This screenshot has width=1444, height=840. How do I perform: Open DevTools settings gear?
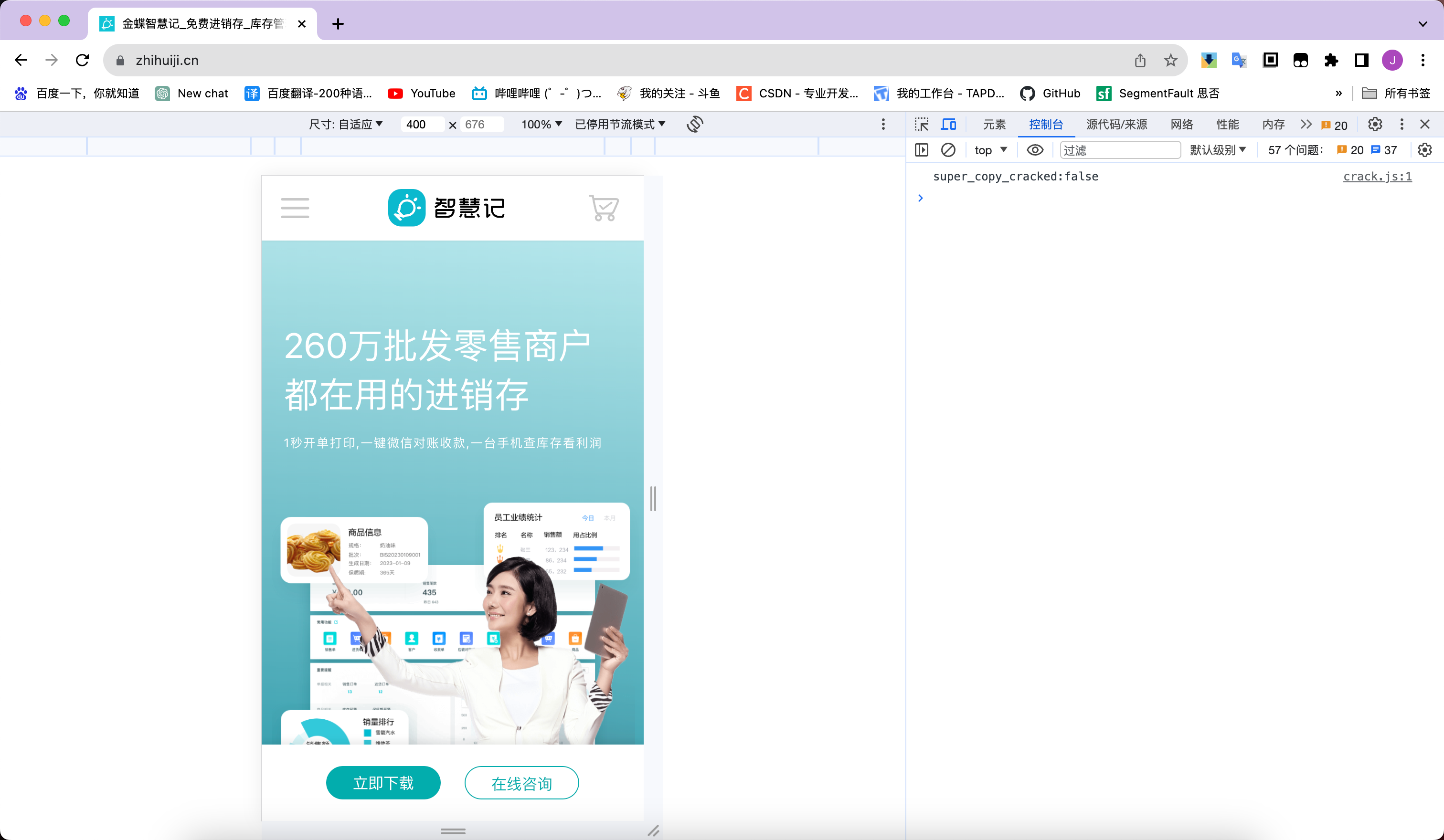coord(1375,124)
